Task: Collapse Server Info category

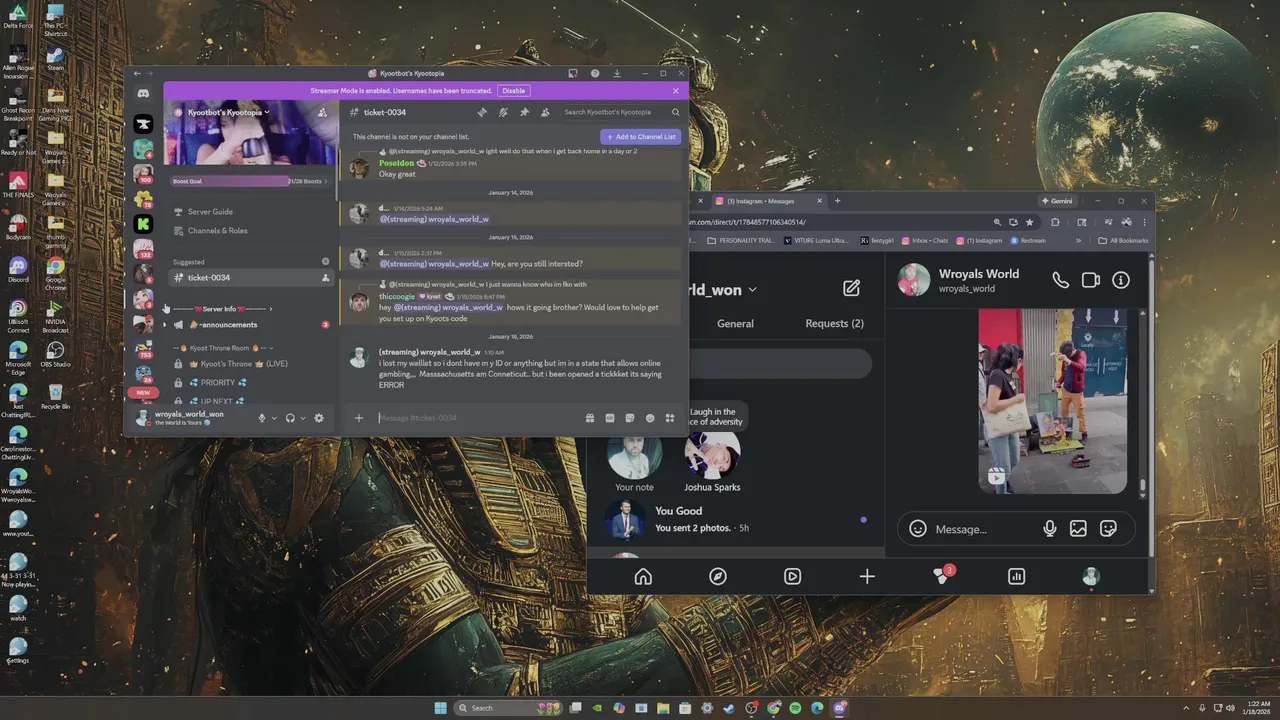Action: [x=222, y=309]
